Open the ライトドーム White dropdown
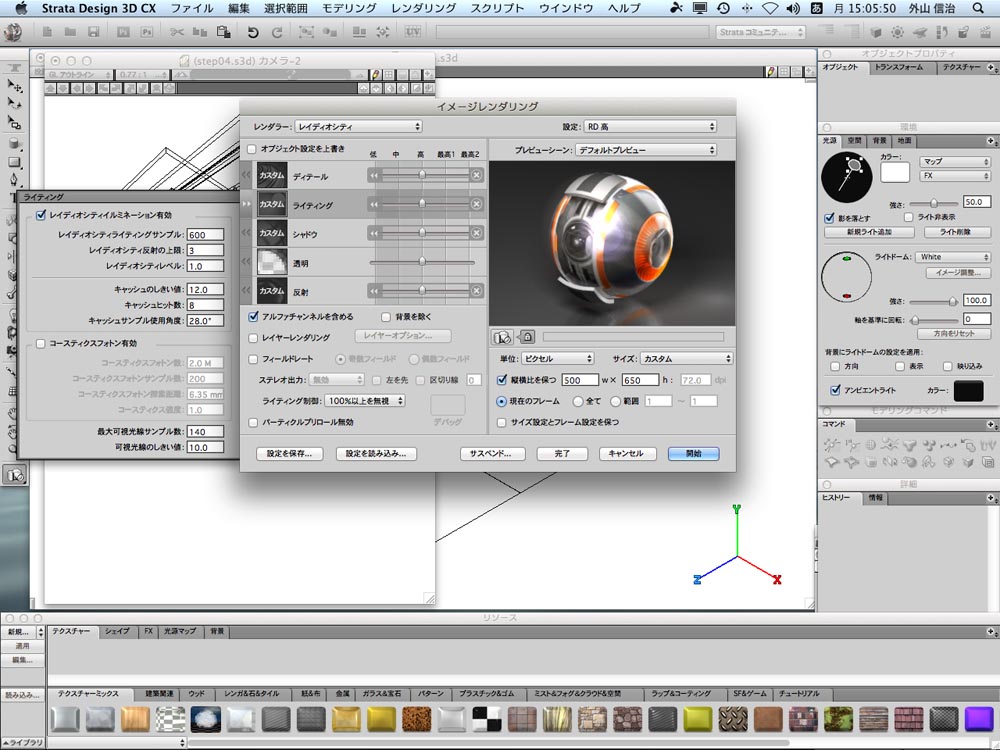 pos(954,256)
